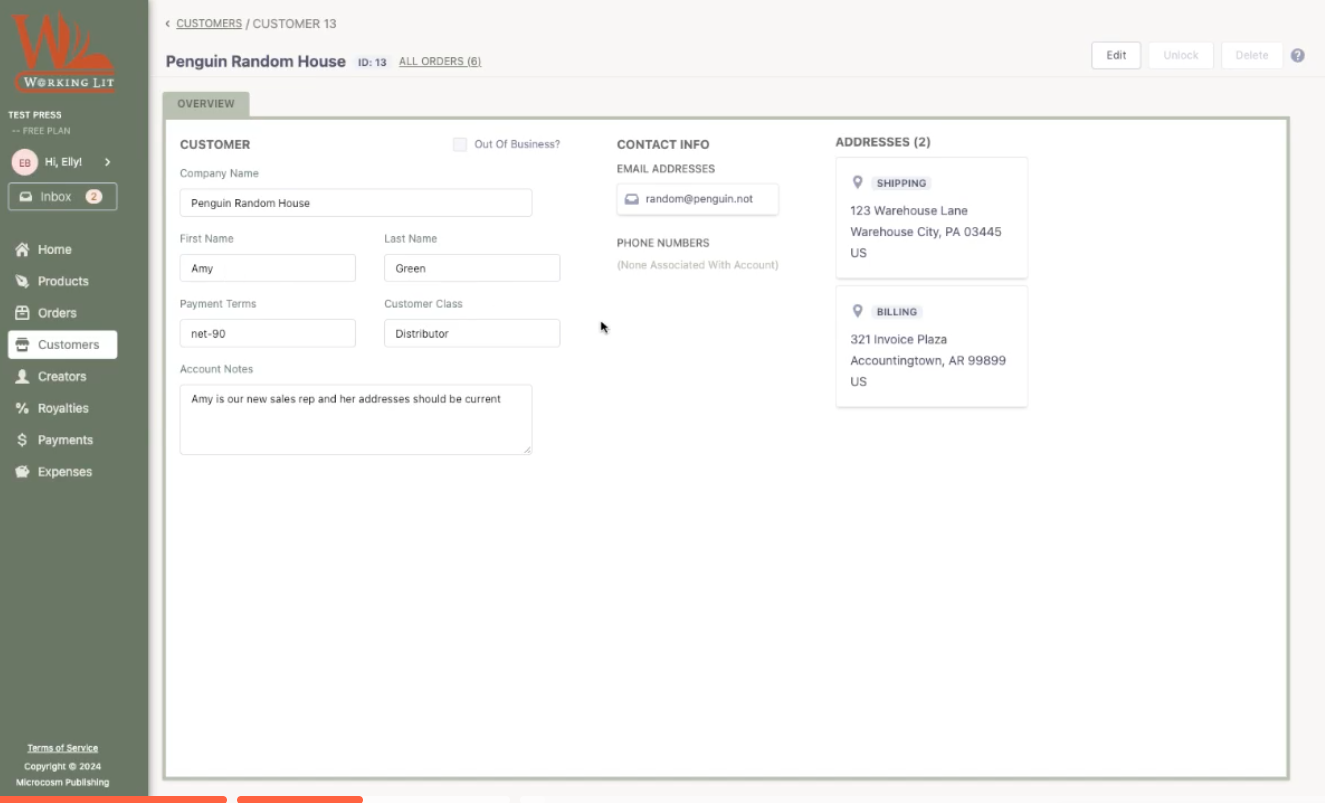Open the All Orders (6) link
1325x803 pixels.
[440, 62]
